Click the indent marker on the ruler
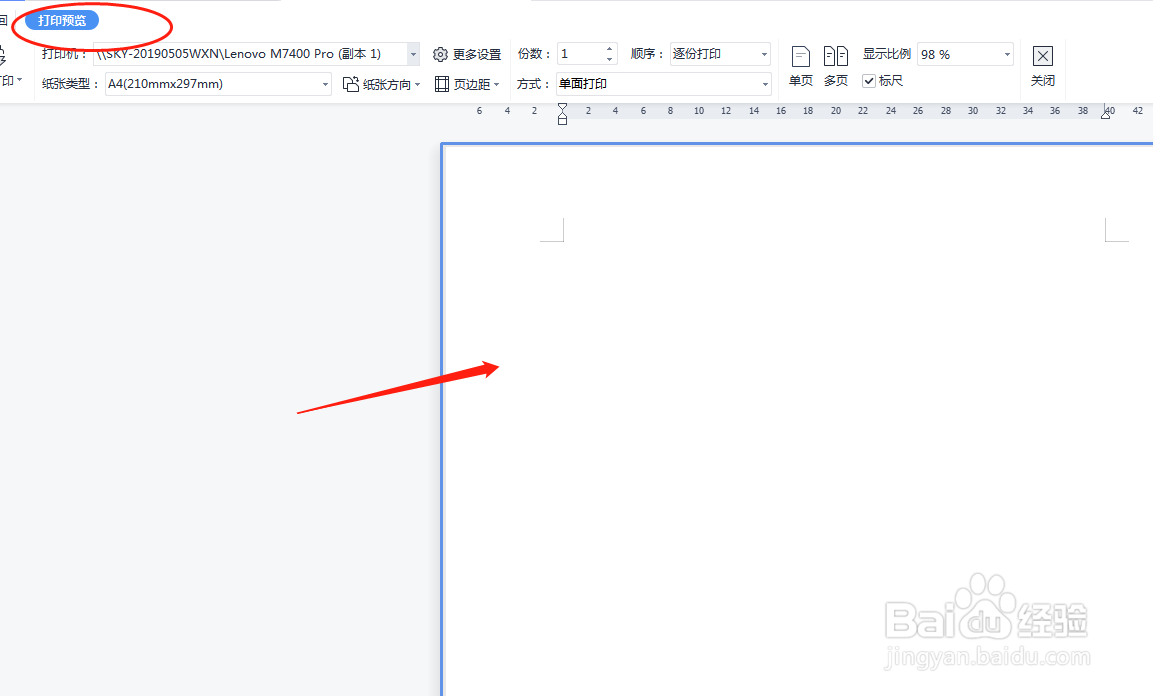The height and width of the screenshot is (696, 1153). pyautogui.click(x=562, y=115)
